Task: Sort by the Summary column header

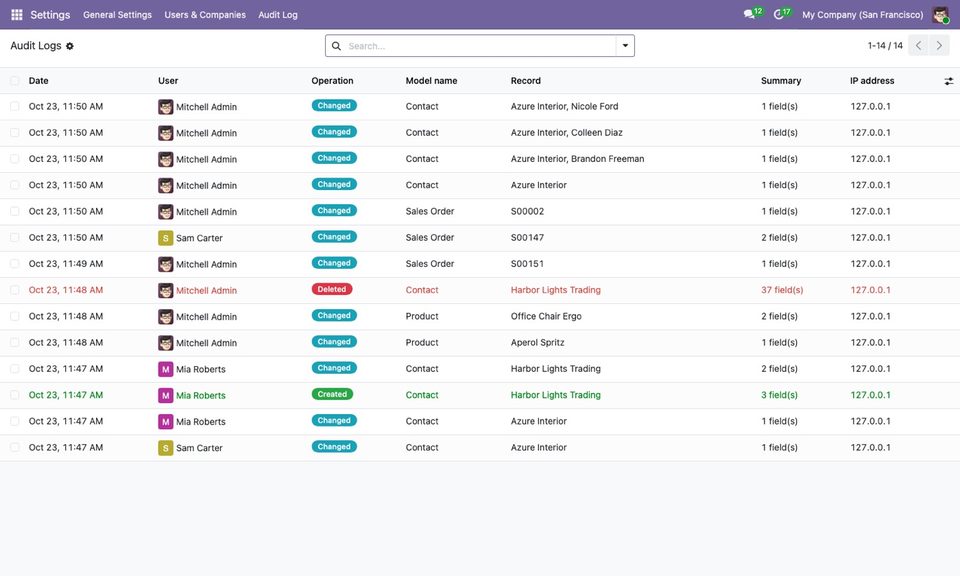Action: (781, 81)
